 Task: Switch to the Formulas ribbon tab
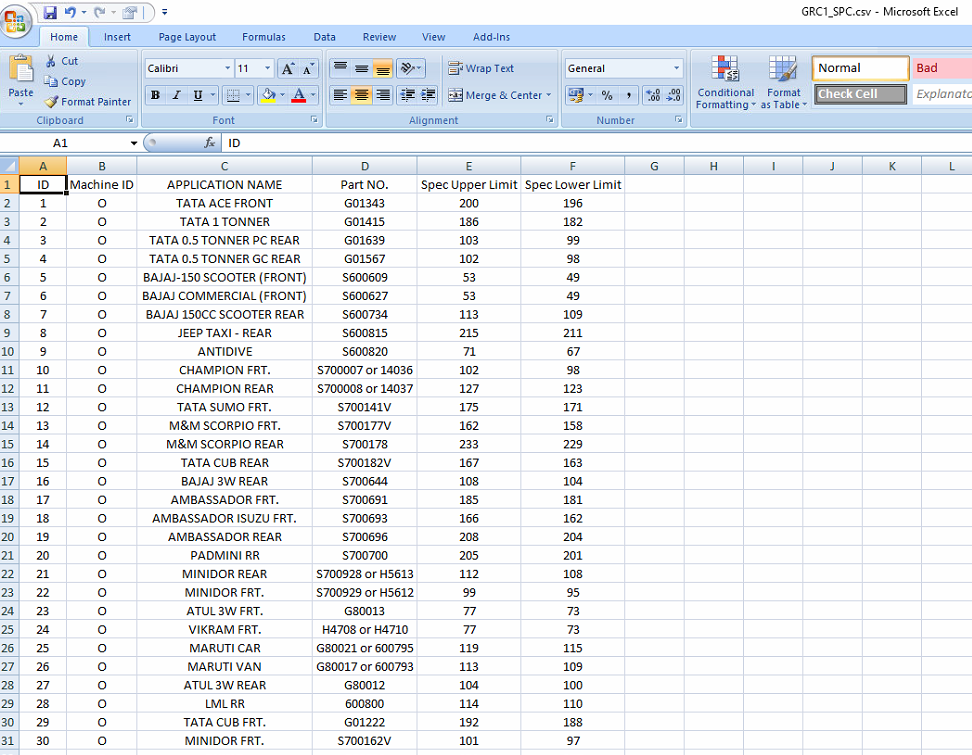click(x=263, y=37)
